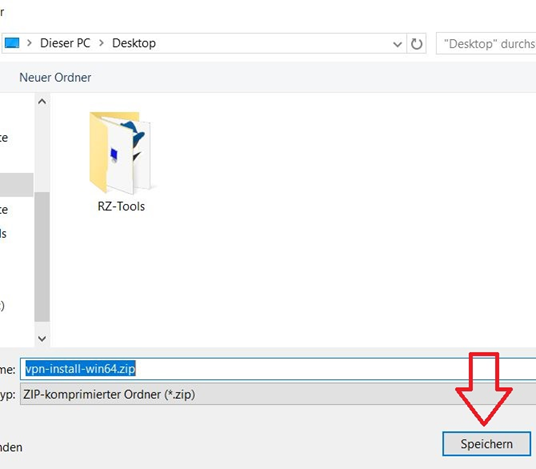Click the navigation pane scrollbar thumb

[x=42, y=257]
